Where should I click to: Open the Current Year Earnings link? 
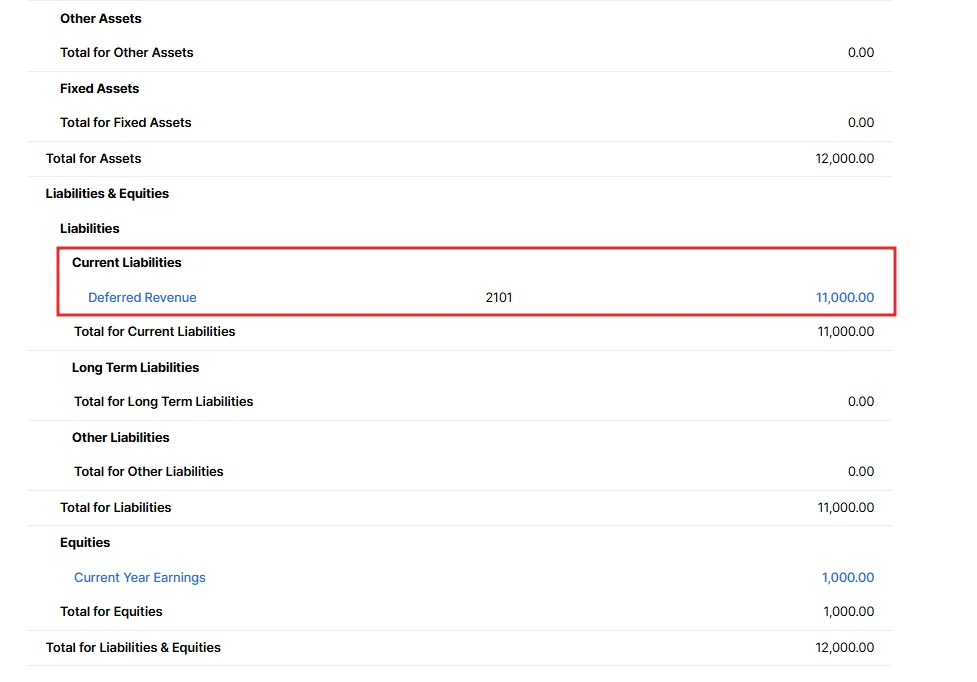(x=139, y=577)
